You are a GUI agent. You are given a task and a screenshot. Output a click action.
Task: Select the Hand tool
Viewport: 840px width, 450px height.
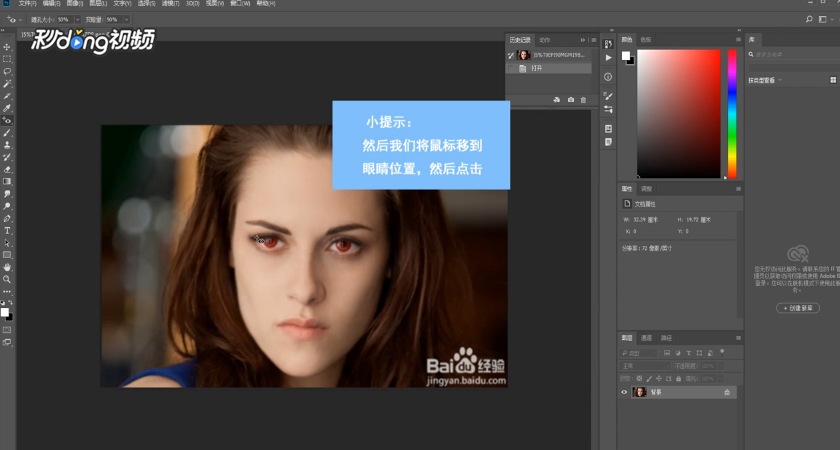click(x=7, y=267)
